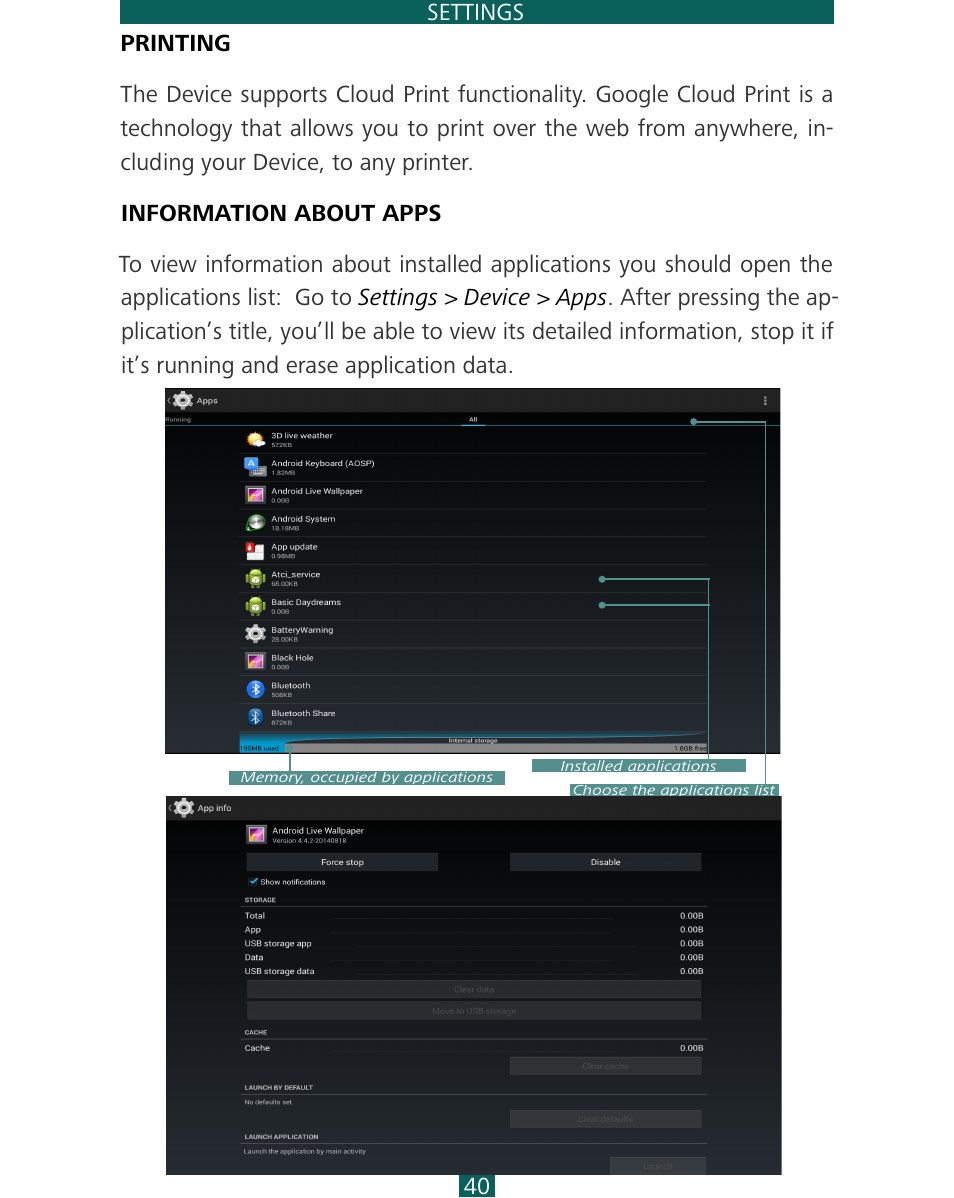
Task: Open the BatteryWarning list entry
Action: (474, 633)
